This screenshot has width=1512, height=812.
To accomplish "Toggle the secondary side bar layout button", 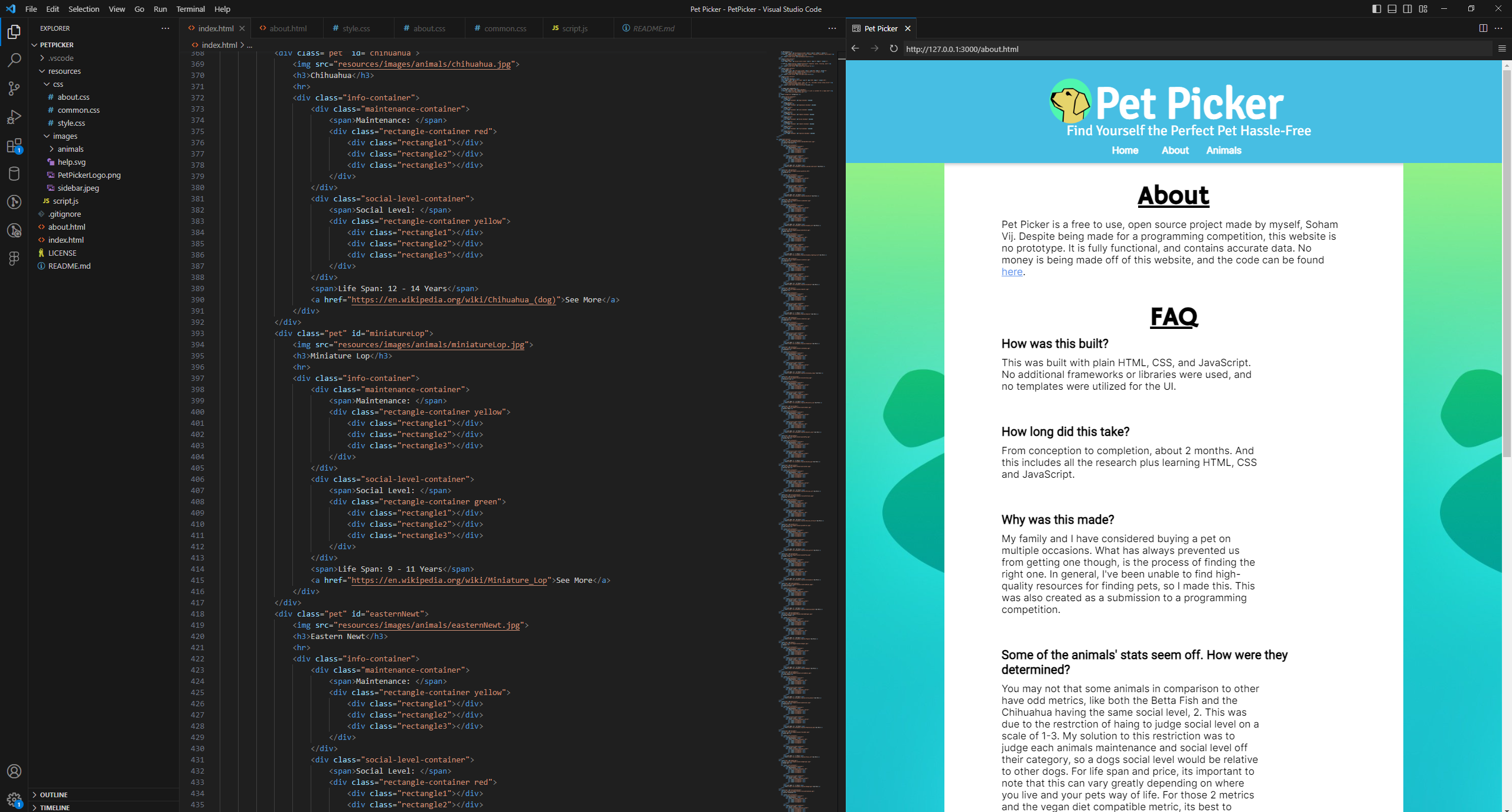I will tap(1407, 9).
